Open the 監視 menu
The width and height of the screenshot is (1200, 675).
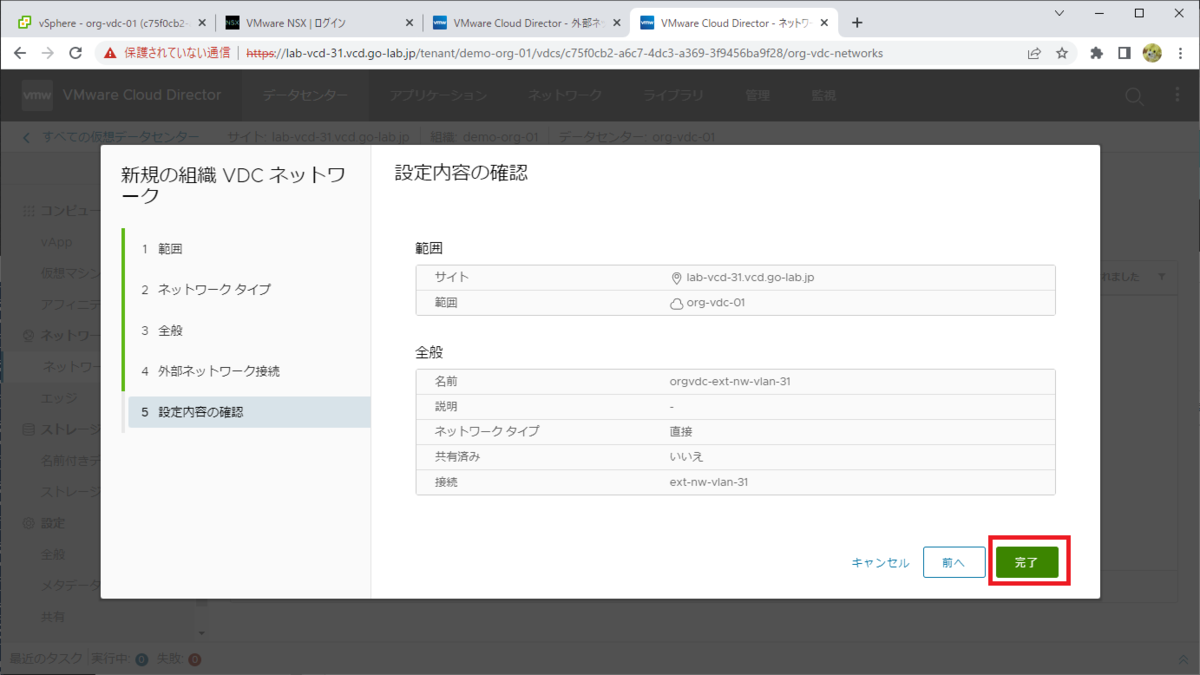[823, 95]
